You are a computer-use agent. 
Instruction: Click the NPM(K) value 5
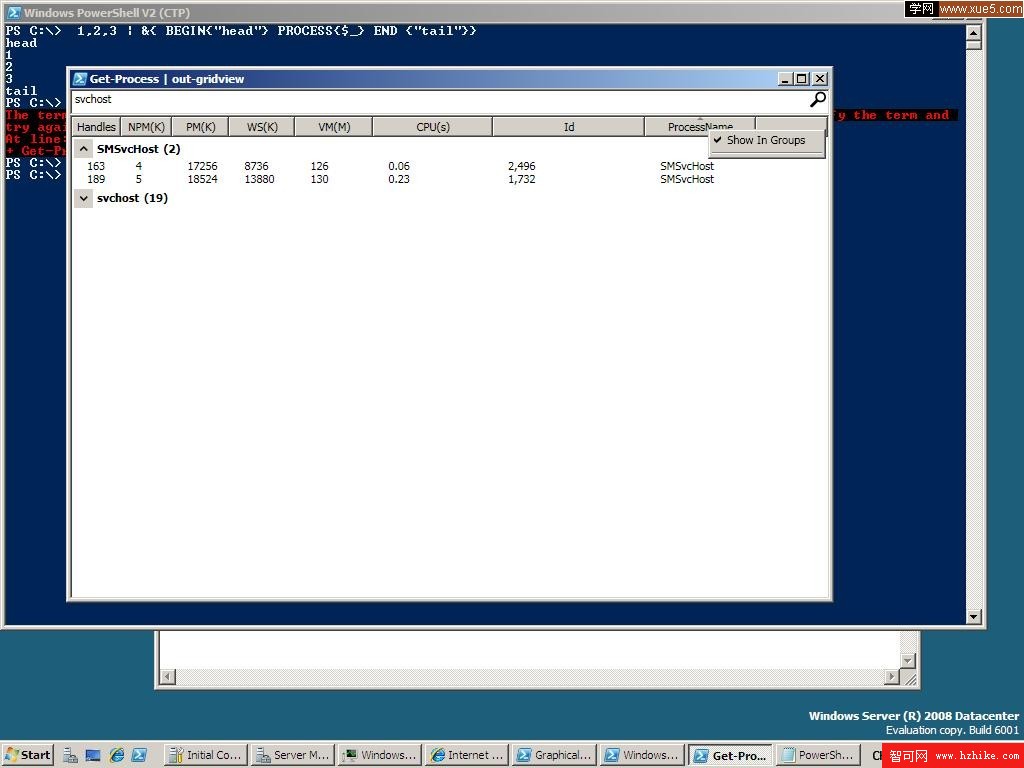pyautogui.click(x=138, y=179)
